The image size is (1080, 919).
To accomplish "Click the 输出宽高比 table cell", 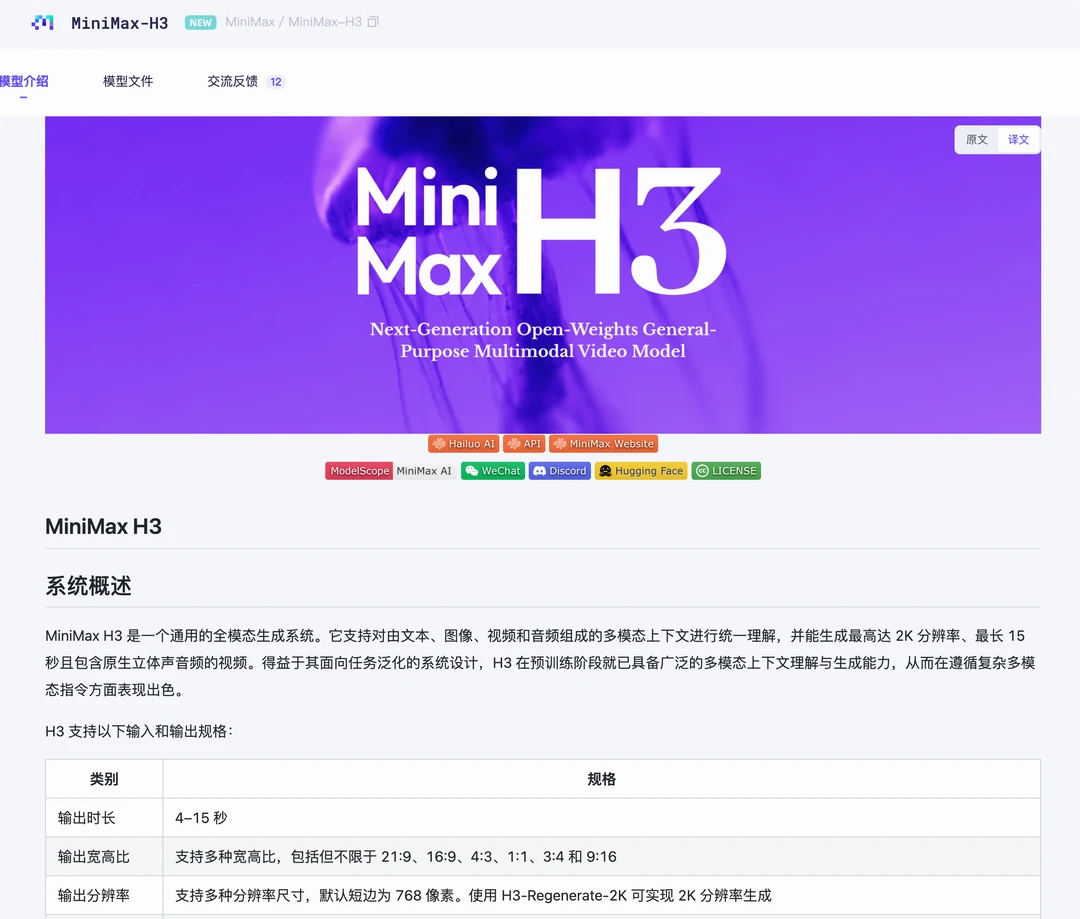I will [104, 856].
